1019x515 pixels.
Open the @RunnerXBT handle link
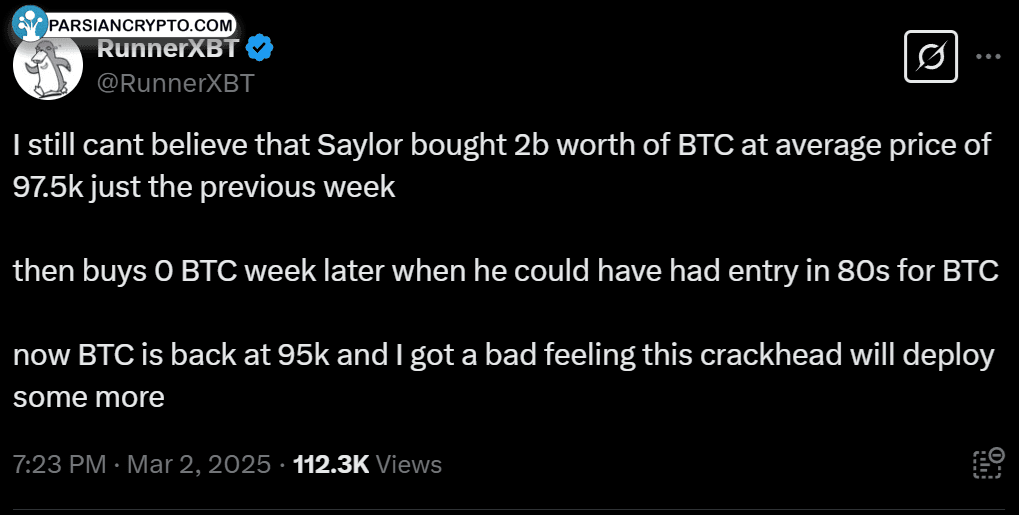click(x=175, y=83)
